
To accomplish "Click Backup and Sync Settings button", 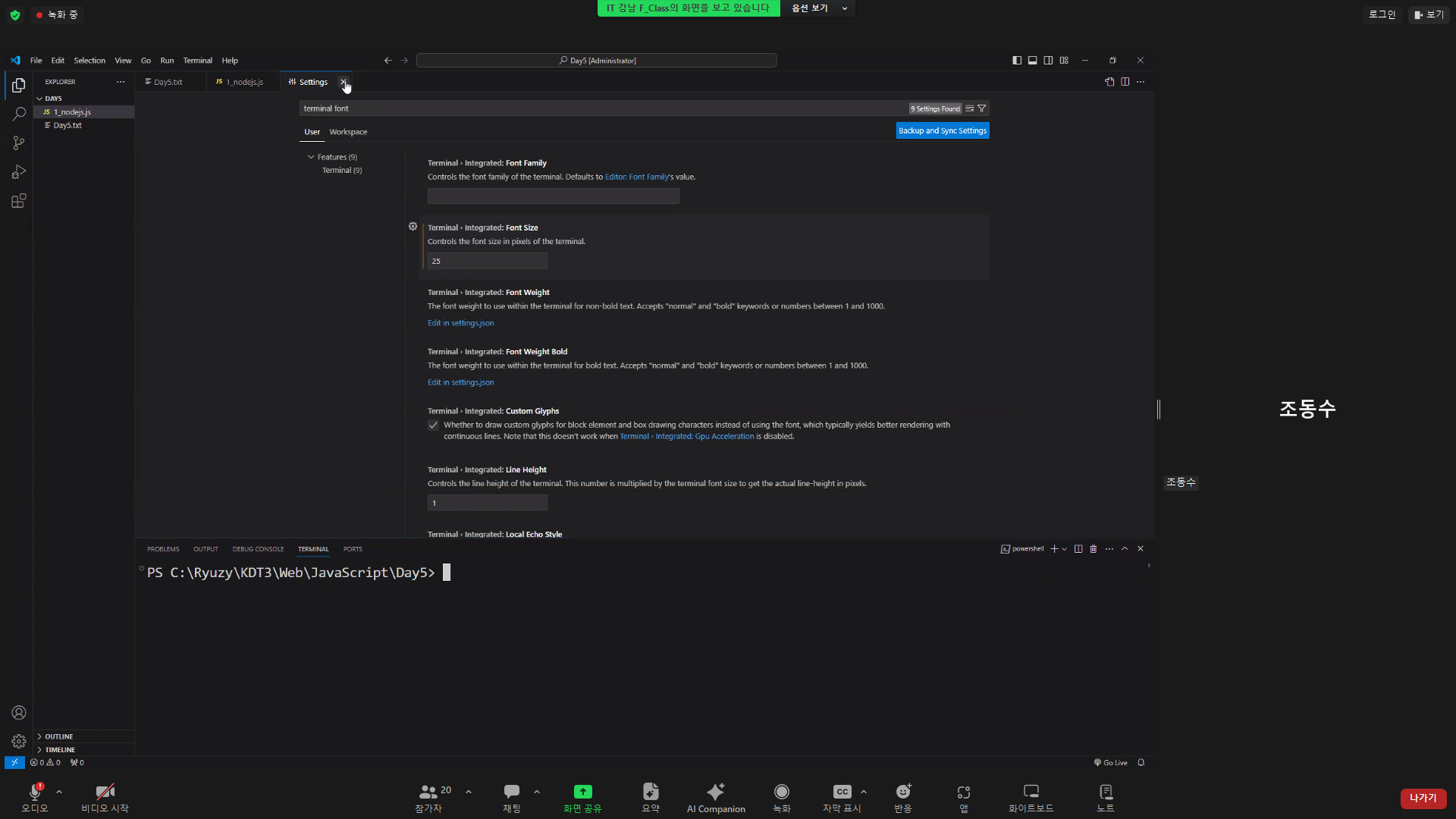I will coord(942,130).
